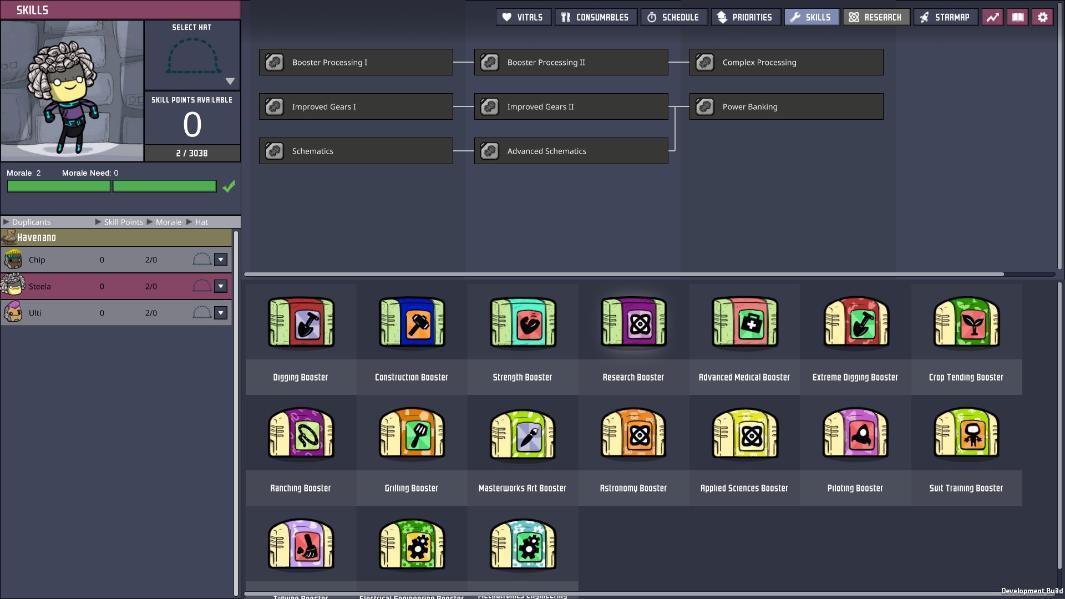Viewport: 1065px width, 599px height.
Task: Click the Havenano colony icon
Action: tap(9, 237)
